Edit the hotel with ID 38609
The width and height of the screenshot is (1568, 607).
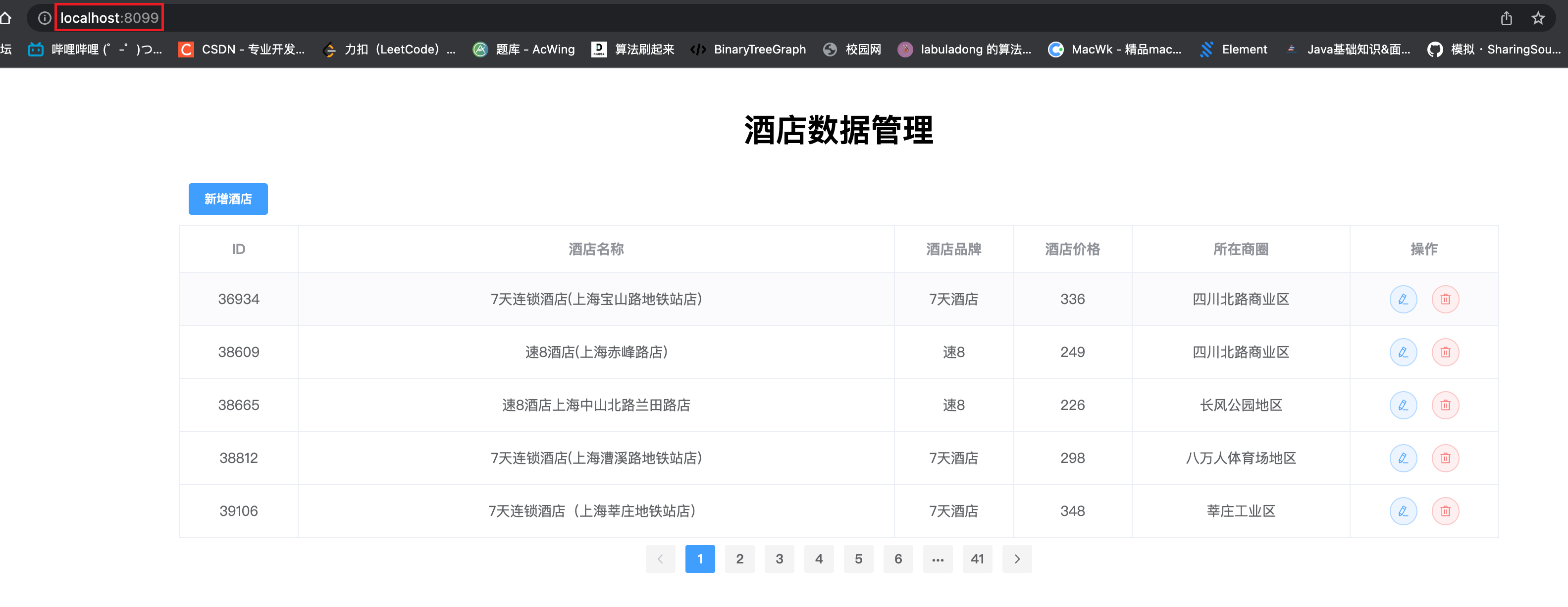click(1403, 352)
